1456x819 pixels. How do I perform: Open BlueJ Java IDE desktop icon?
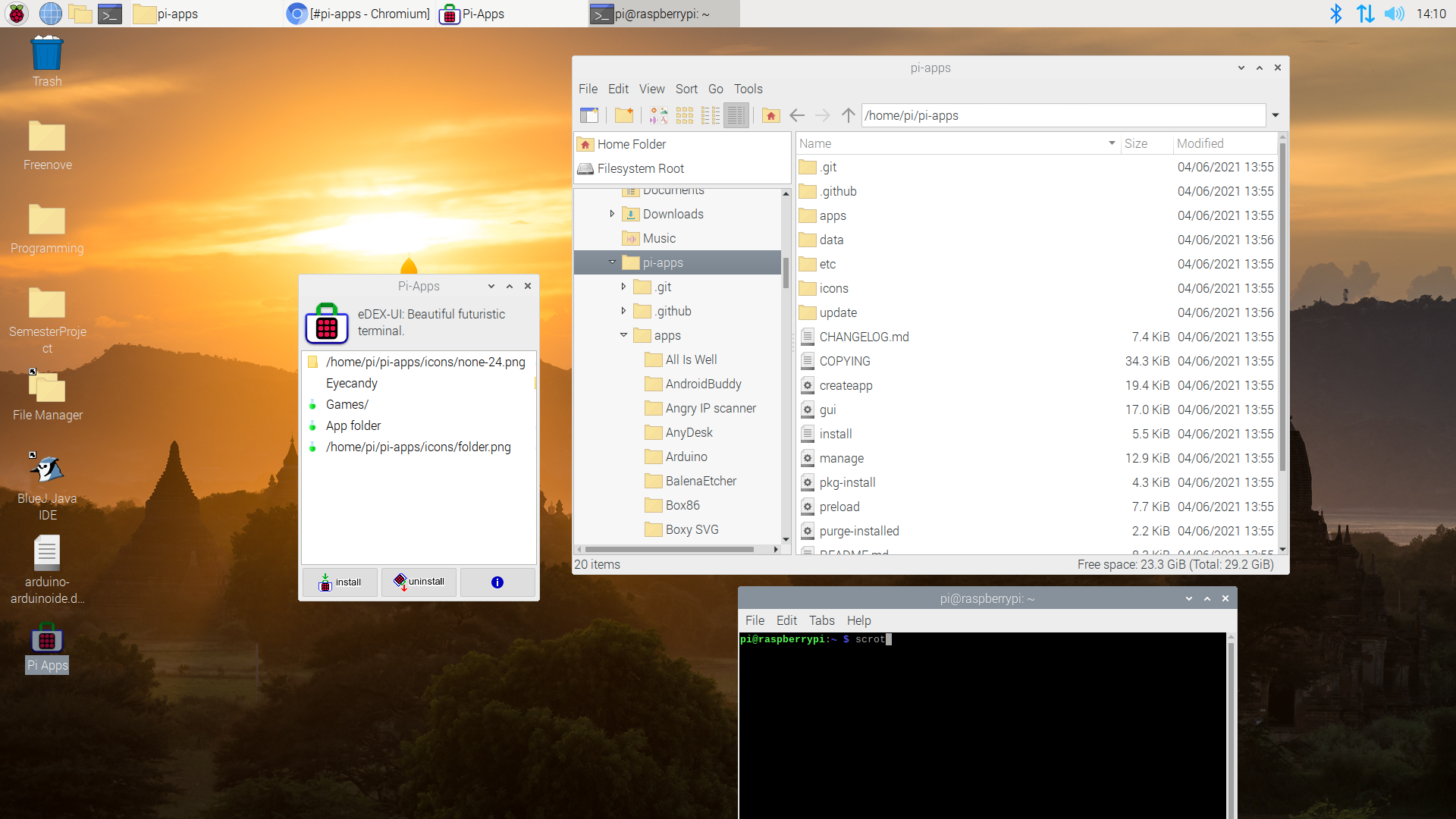pos(47,487)
